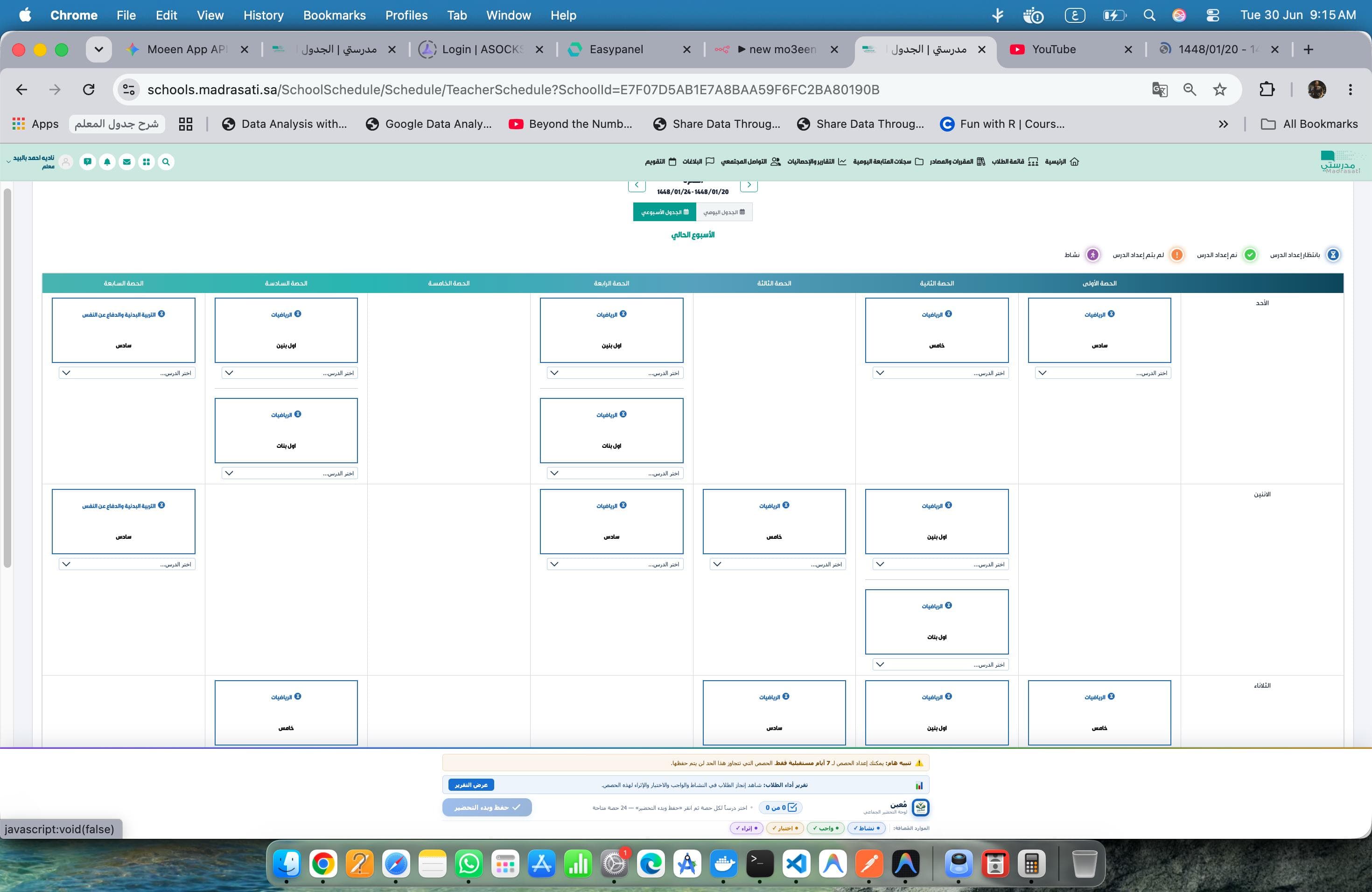The width and height of the screenshot is (1372, 892).
Task: Toggle the 'إثراء' resource chip
Action: coord(747,828)
